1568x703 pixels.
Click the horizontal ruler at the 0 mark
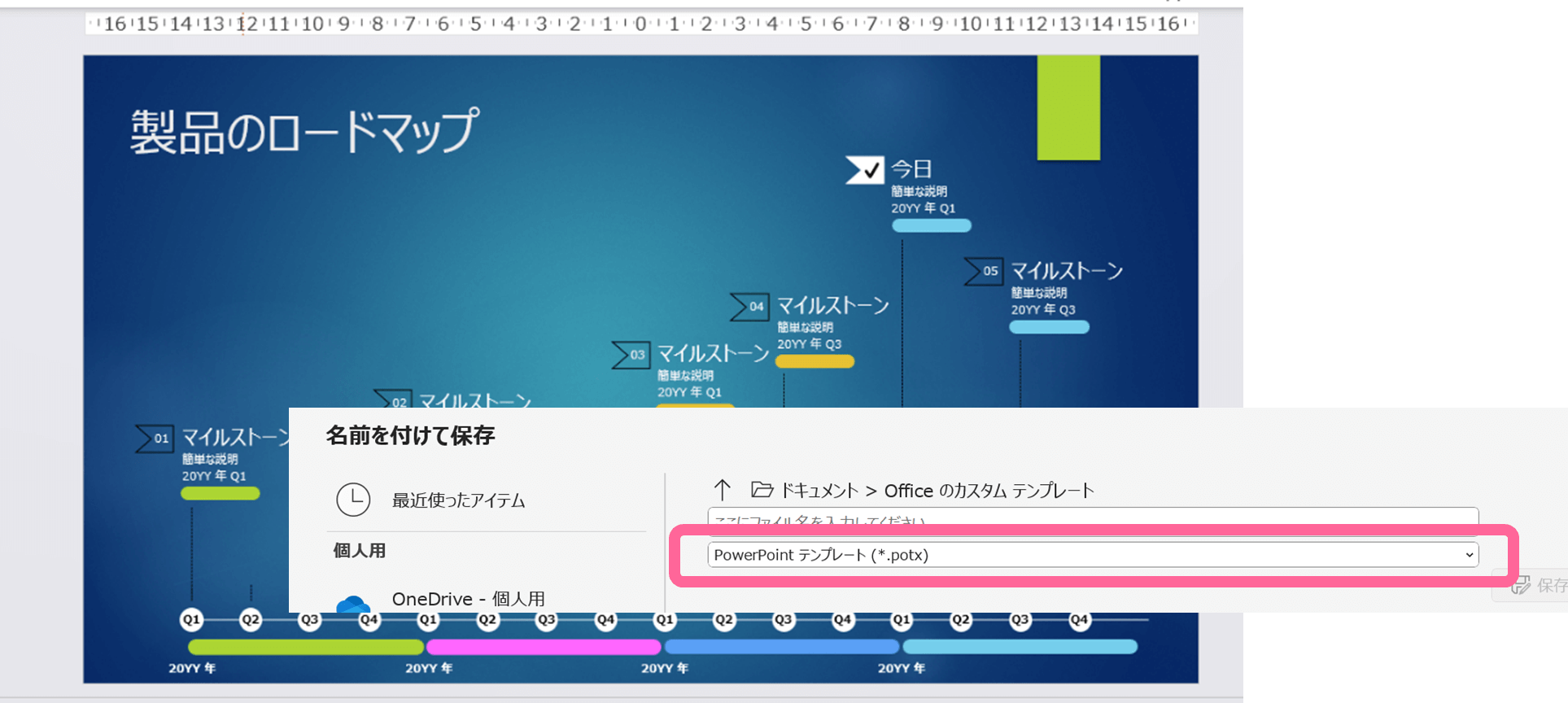640,24
